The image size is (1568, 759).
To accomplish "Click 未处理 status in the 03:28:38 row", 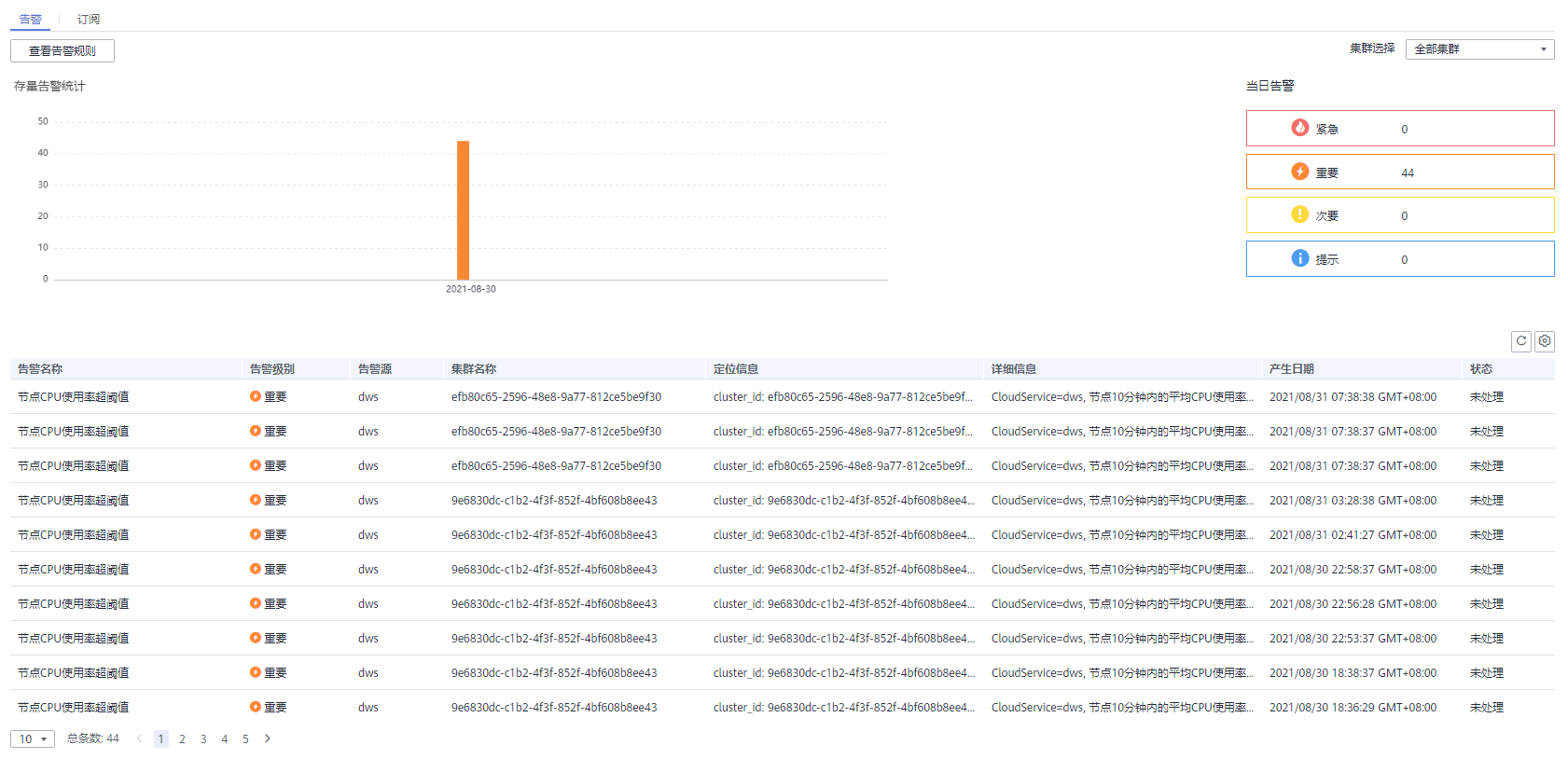I will 1487,501.
